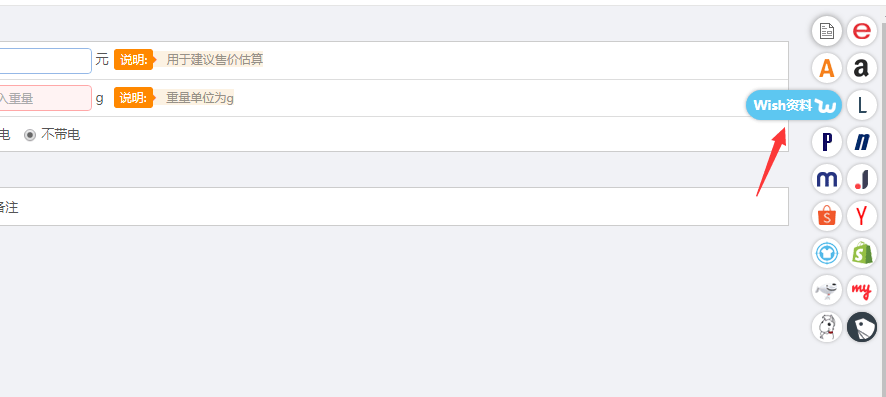Select the orange AliExpress 'A' icon

coord(827,68)
